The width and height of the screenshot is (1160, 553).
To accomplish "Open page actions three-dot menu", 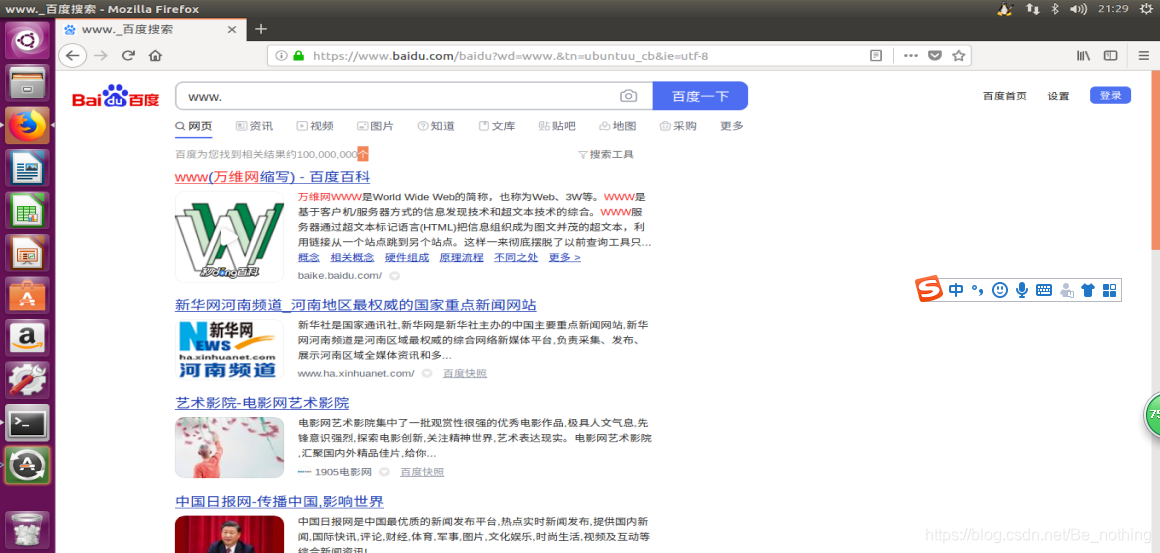I will (x=911, y=55).
